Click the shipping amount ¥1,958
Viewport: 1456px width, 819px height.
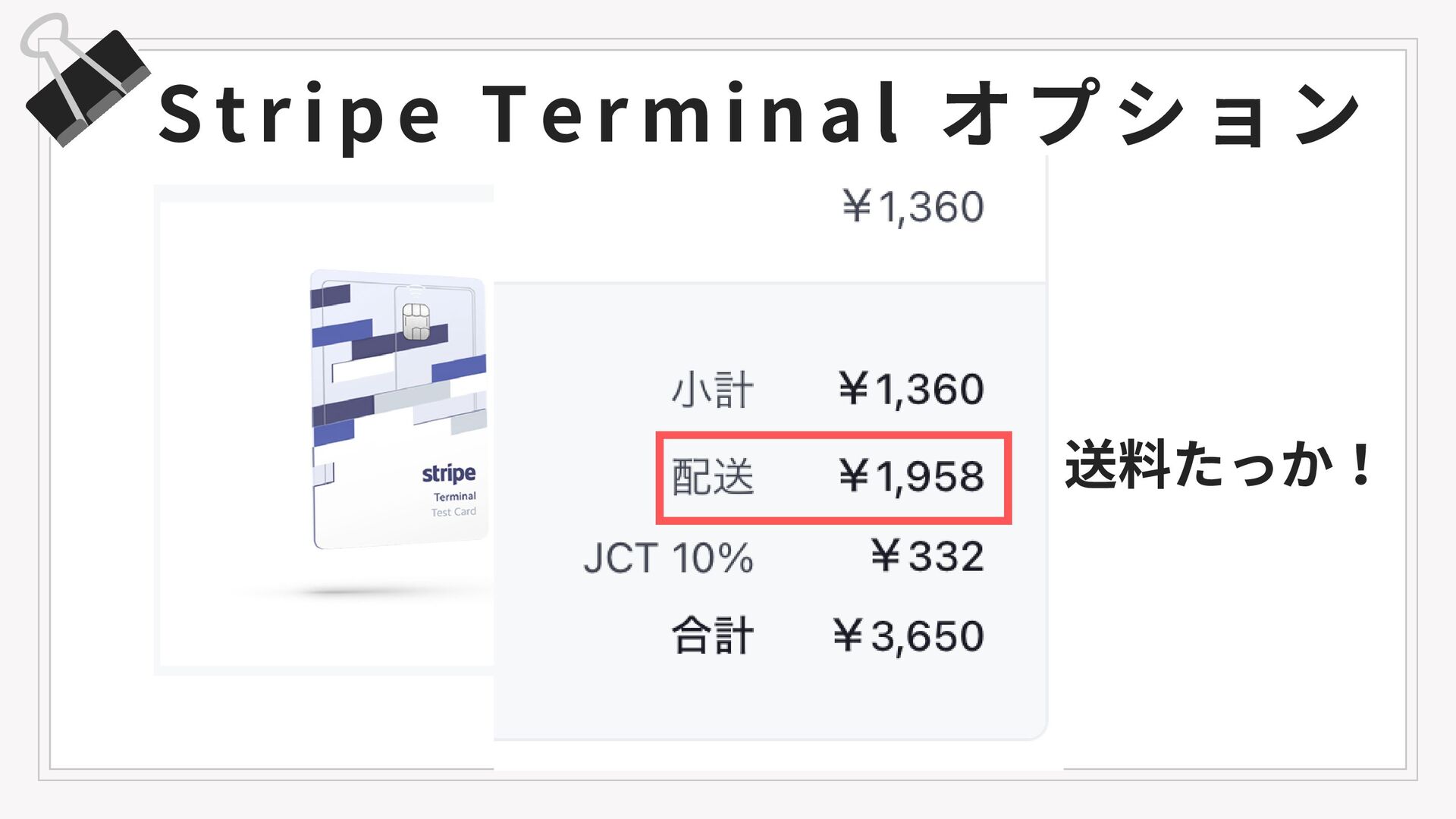click(x=911, y=477)
